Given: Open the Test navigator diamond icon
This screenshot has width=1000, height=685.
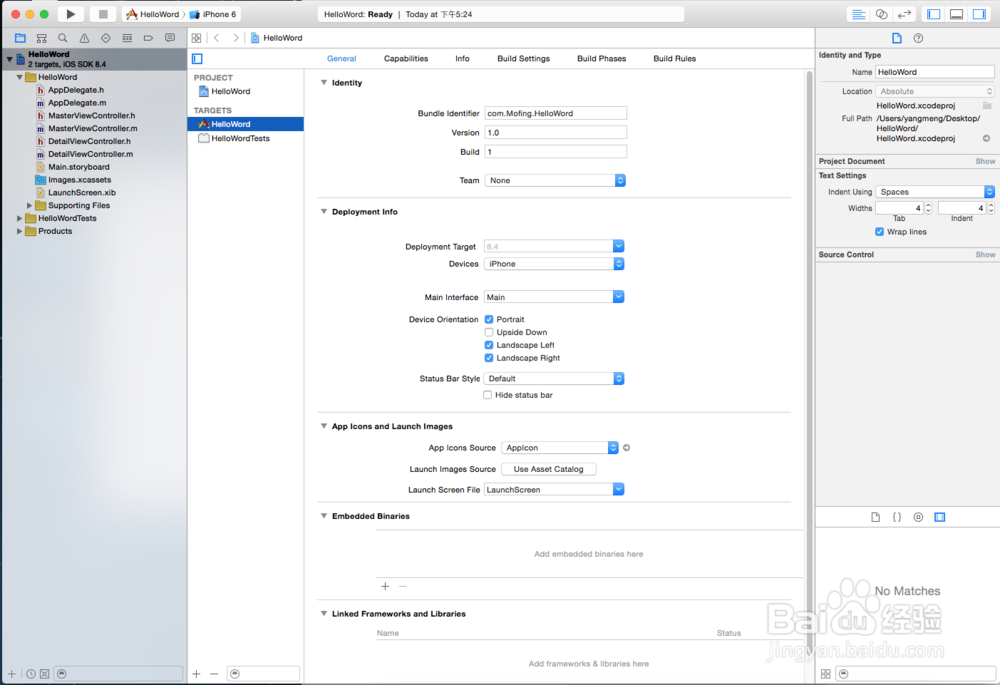Looking at the screenshot, I should (106, 38).
